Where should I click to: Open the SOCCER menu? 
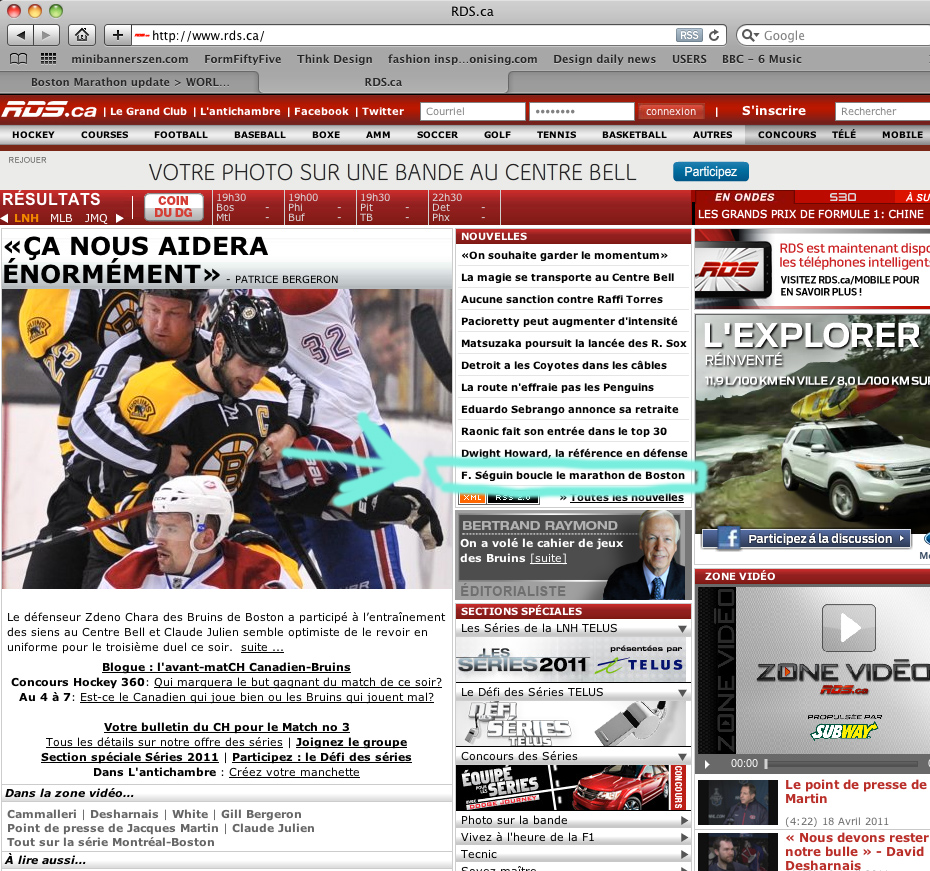(x=437, y=135)
